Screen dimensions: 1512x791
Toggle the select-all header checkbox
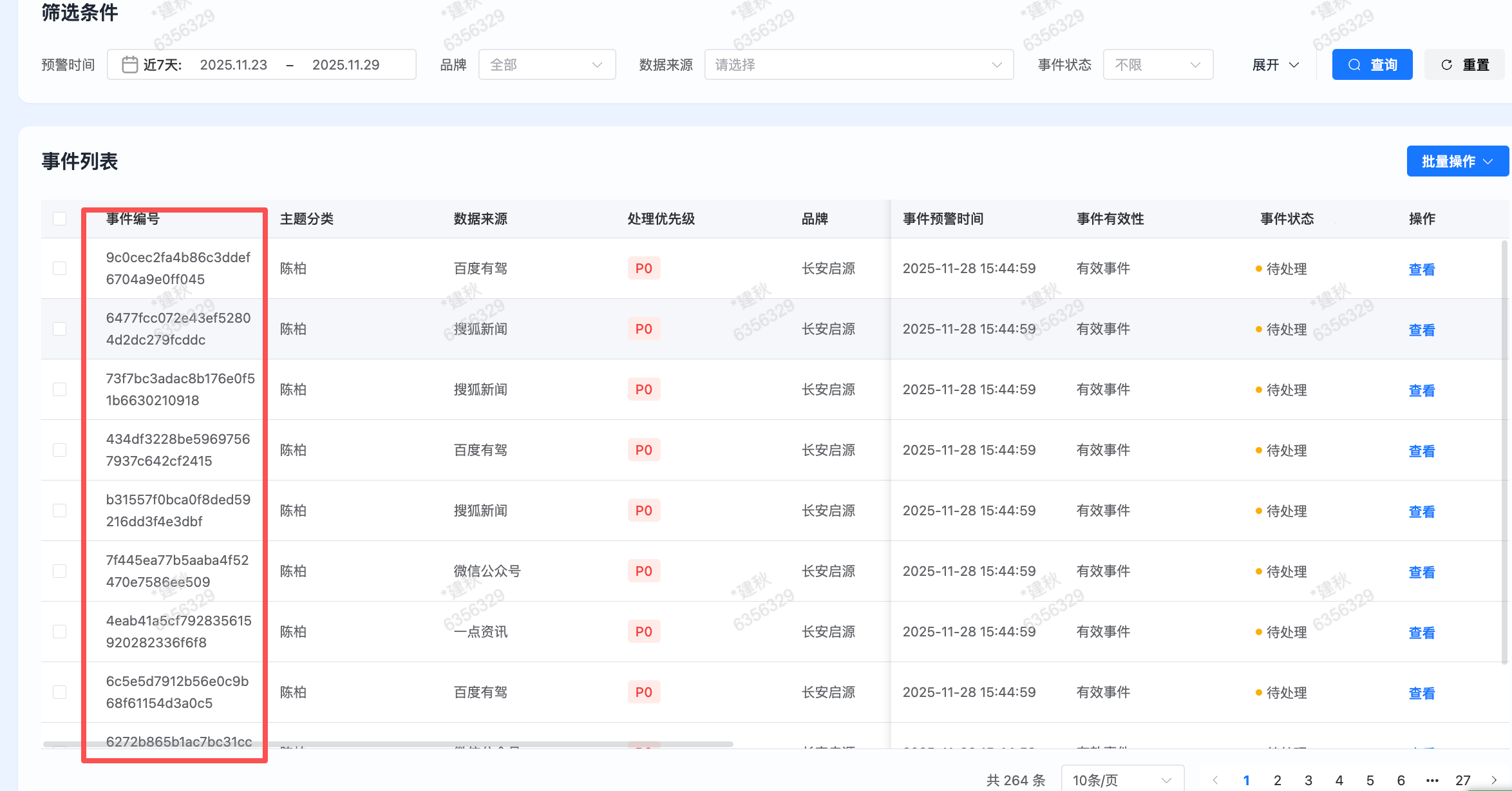pyautogui.click(x=60, y=219)
